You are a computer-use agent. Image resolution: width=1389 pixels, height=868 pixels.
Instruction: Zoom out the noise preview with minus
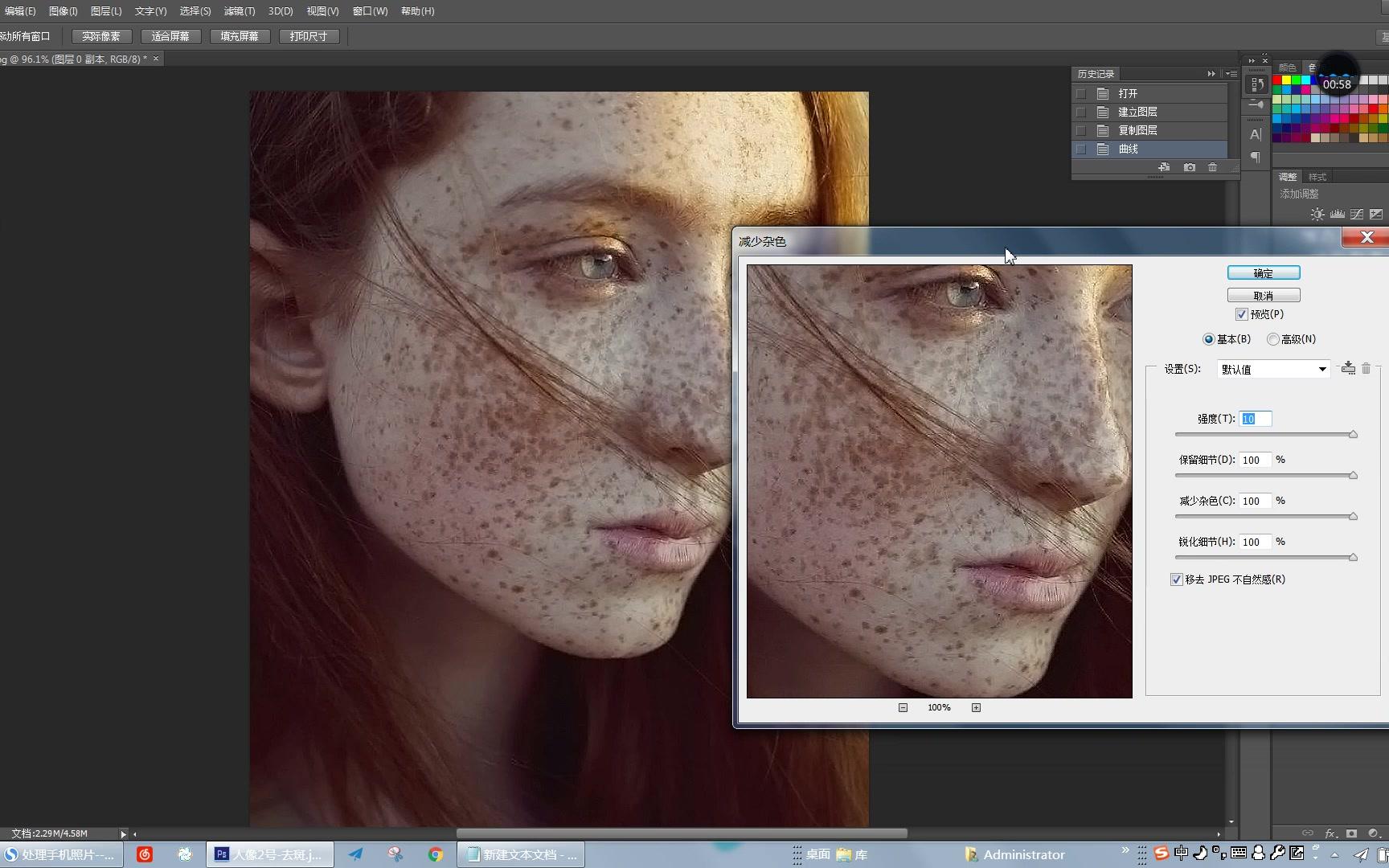(903, 707)
